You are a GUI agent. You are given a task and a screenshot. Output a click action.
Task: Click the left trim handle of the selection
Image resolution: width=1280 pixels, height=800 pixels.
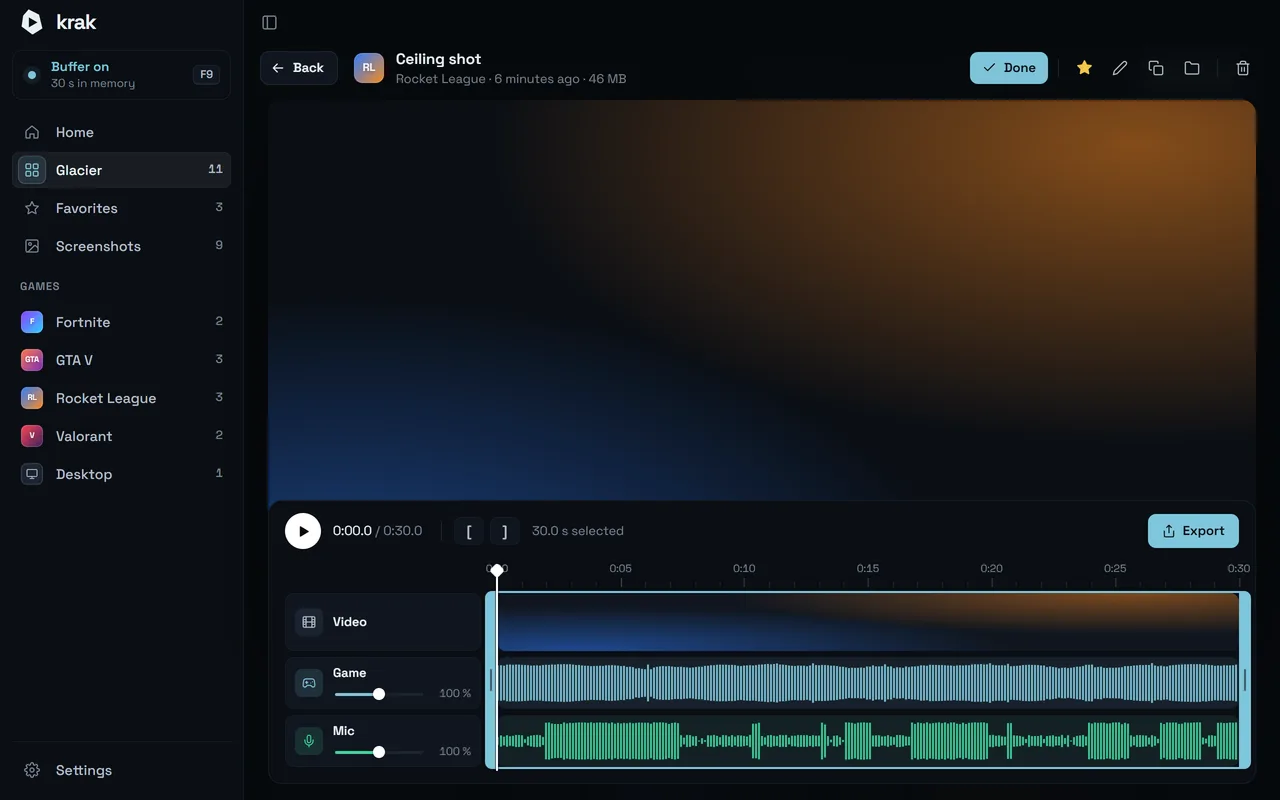coord(491,680)
